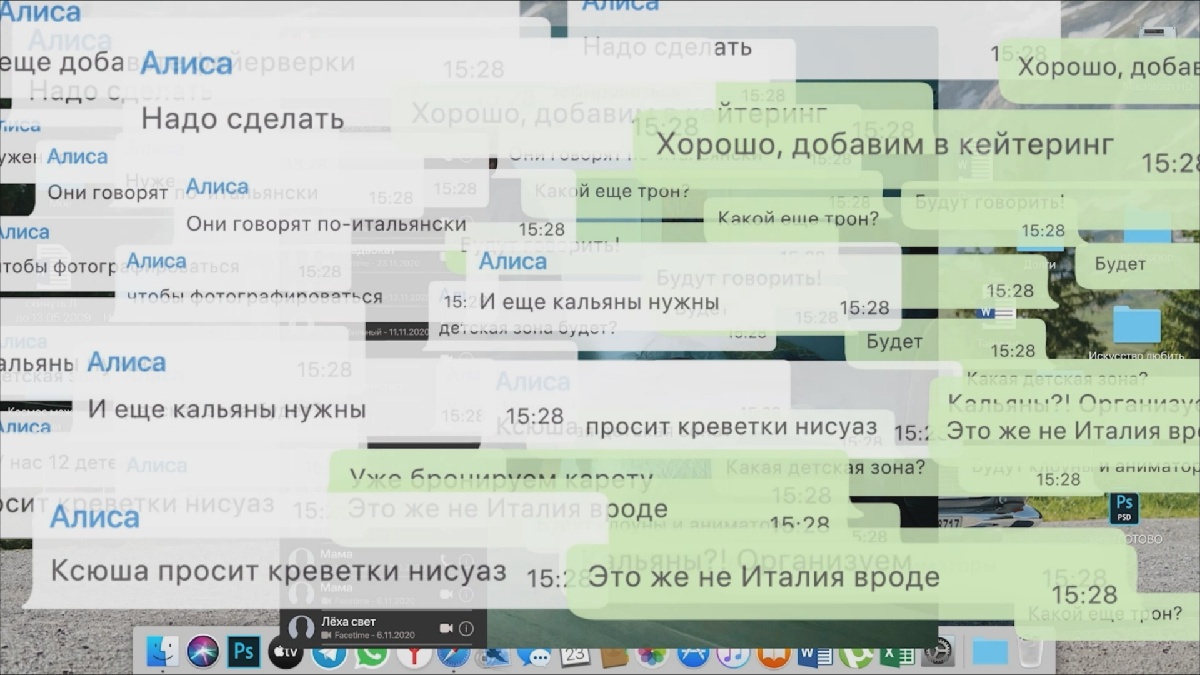Launch Siri from the dock

pyautogui.click(x=204, y=652)
